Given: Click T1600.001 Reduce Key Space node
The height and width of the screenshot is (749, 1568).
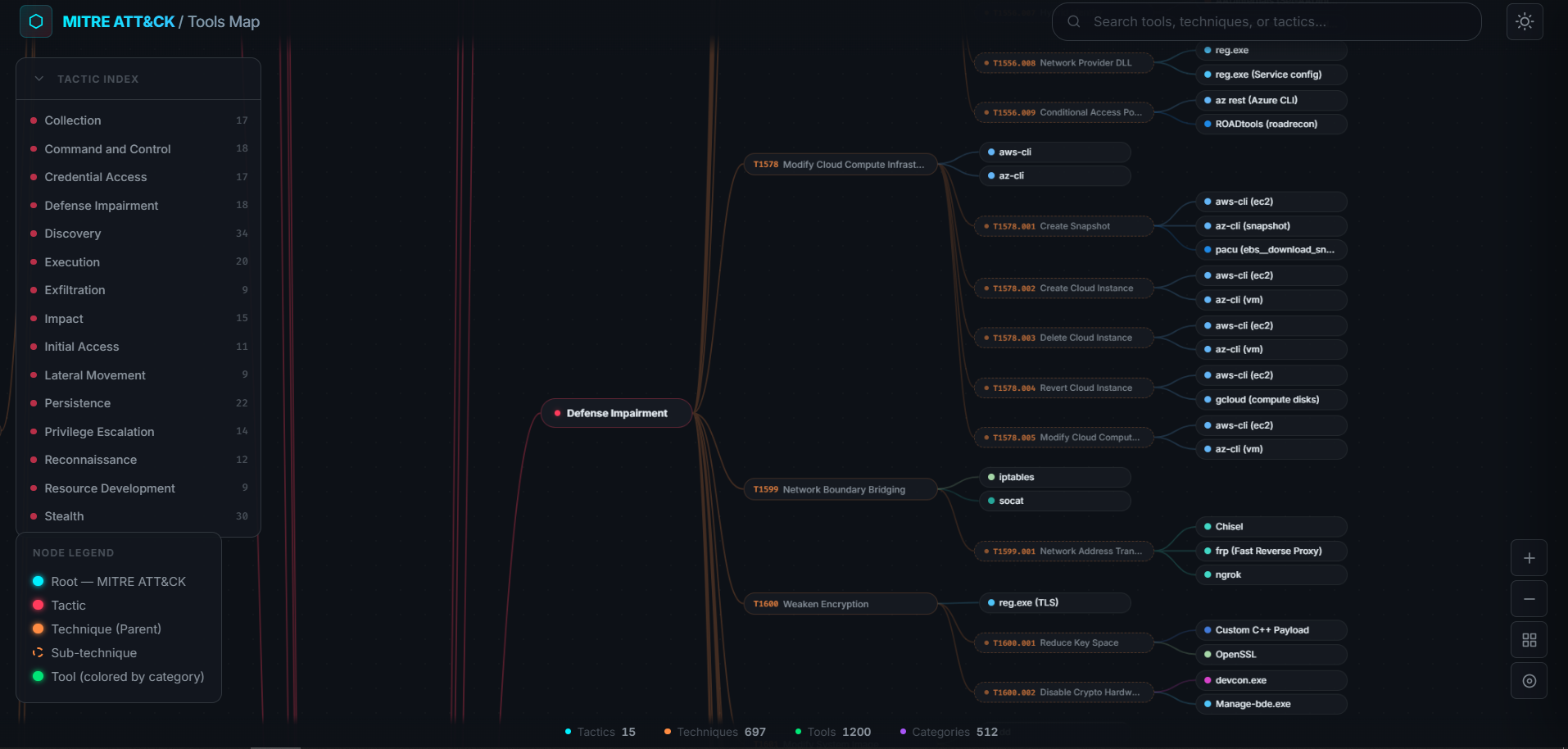Looking at the screenshot, I should [x=1063, y=643].
